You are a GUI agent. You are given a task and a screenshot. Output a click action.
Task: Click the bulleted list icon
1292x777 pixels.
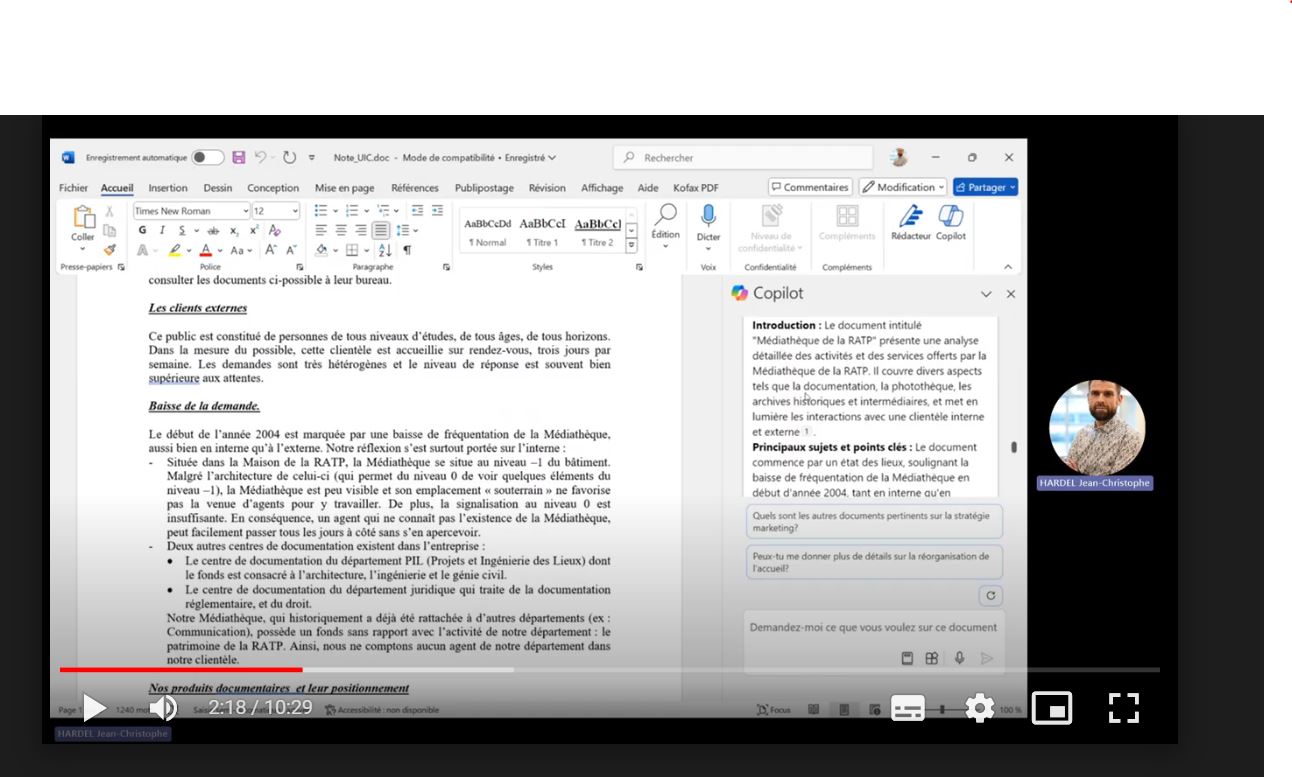(x=321, y=211)
